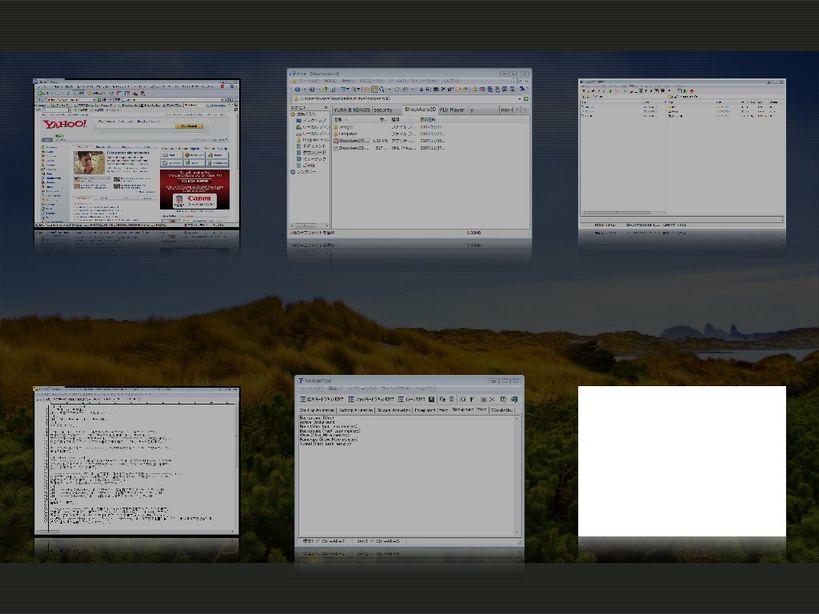This screenshot has height=614, width=819.
Task: Click the green go button beside the address bar
Action: tap(526, 98)
